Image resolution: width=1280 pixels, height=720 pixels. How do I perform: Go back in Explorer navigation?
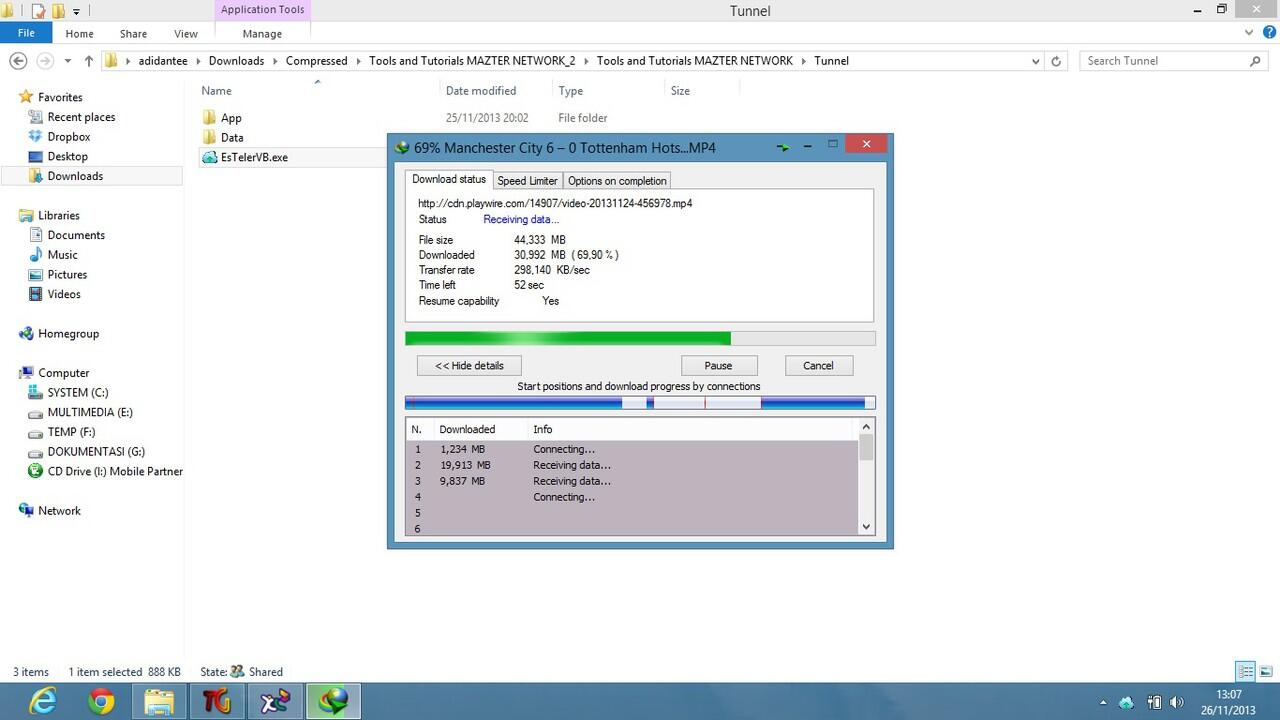[x=18, y=61]
